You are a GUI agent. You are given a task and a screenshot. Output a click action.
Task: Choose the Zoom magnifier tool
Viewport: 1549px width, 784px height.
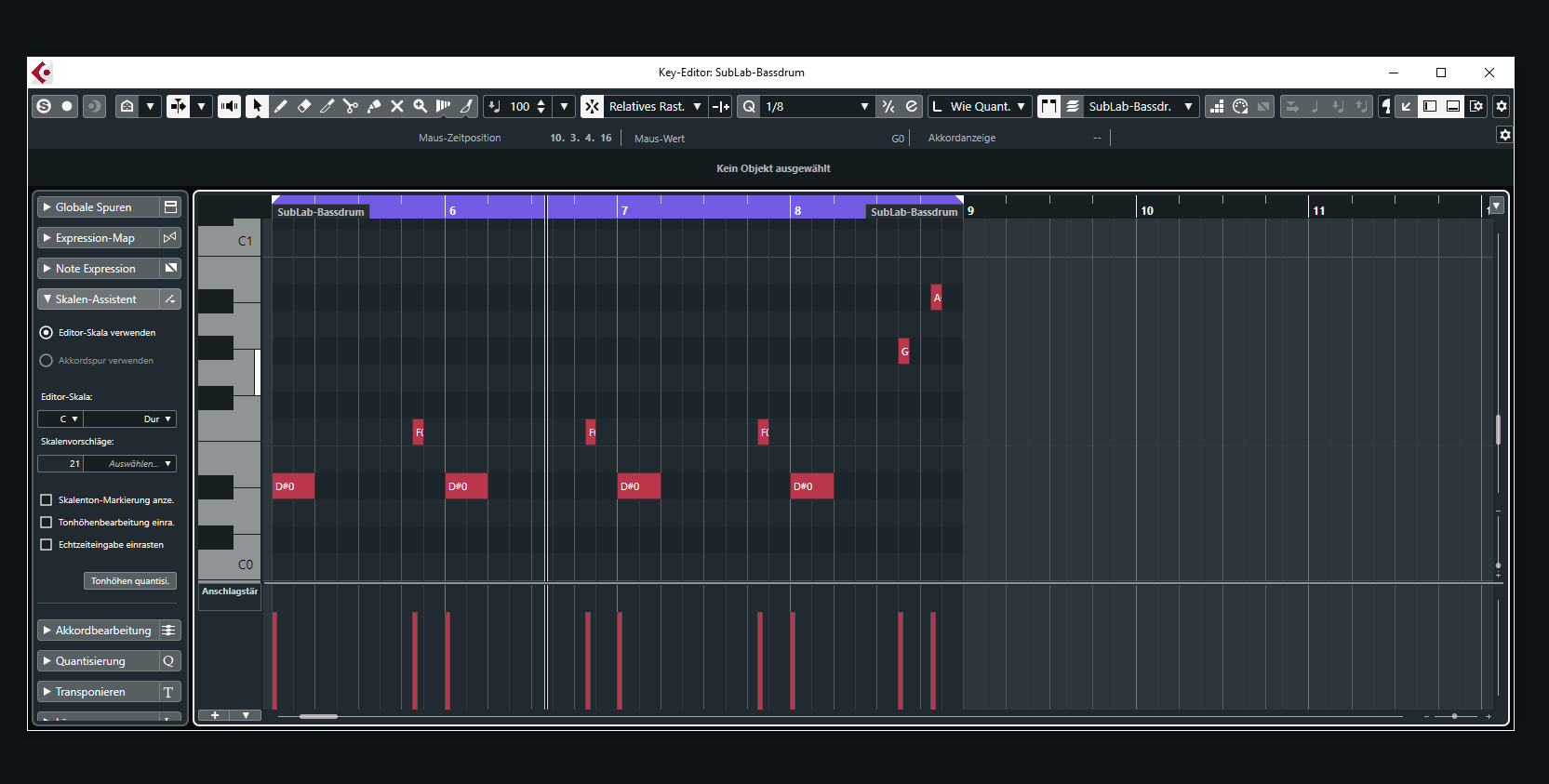tap(421, 106)
